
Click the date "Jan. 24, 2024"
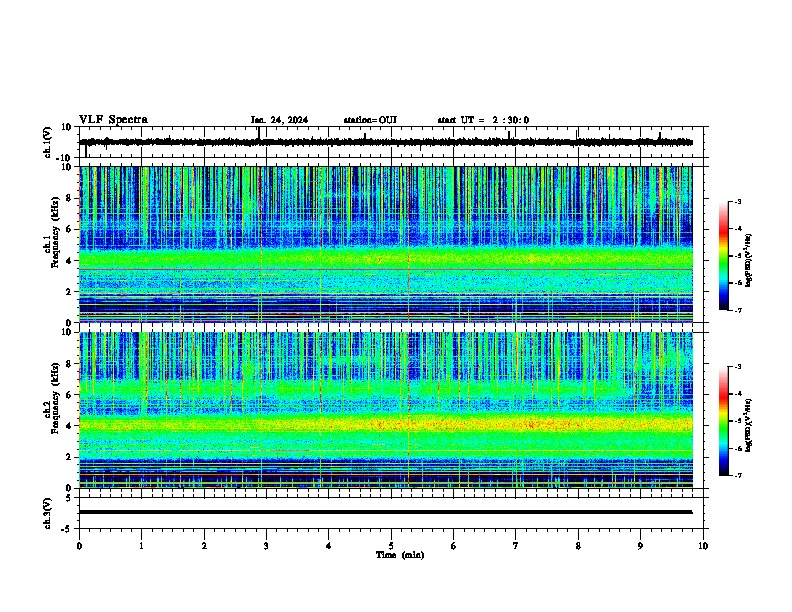(x=279, y=120)
